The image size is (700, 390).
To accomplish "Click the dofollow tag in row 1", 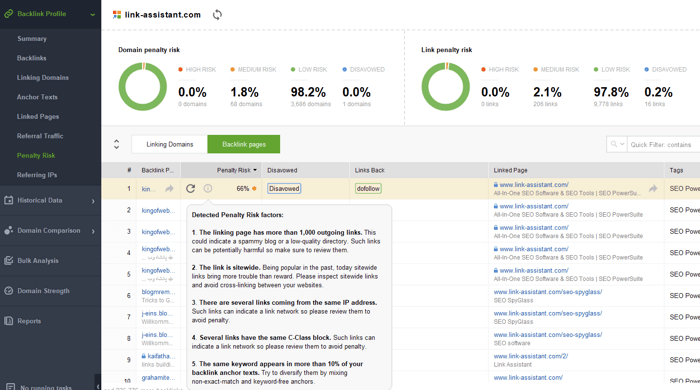I will pos(368,188).
